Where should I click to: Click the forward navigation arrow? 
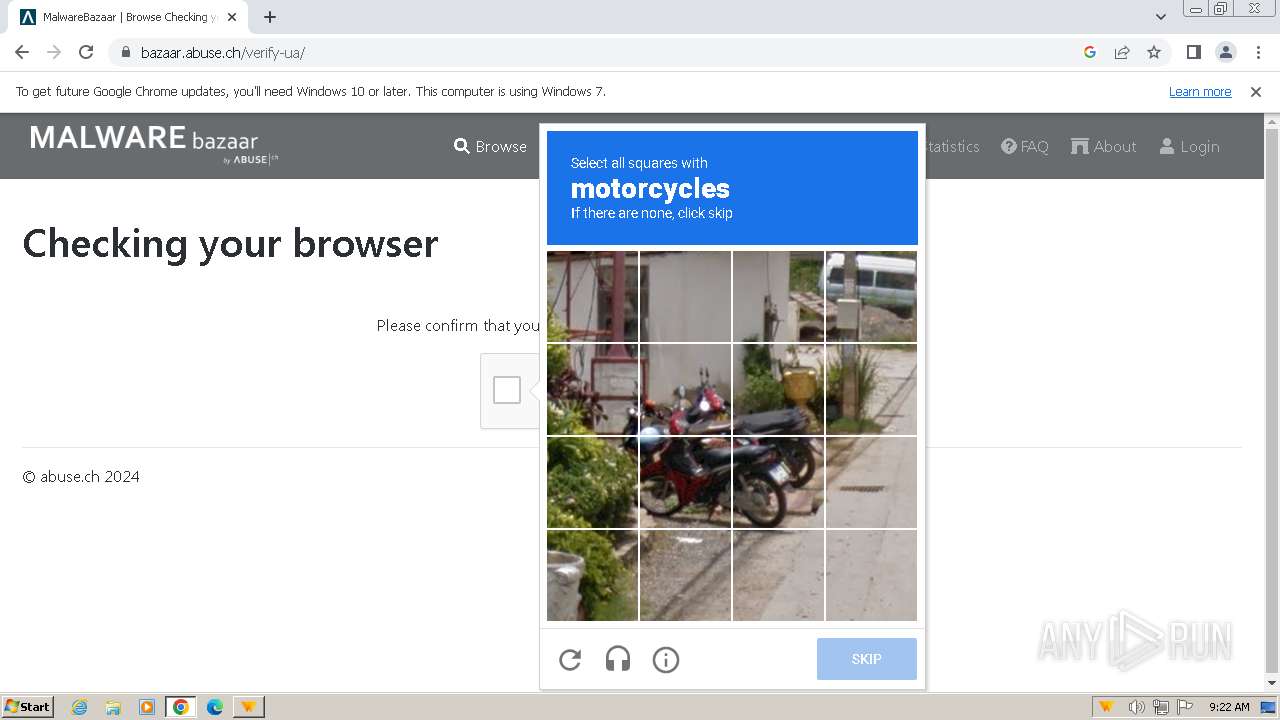point(54,52)
